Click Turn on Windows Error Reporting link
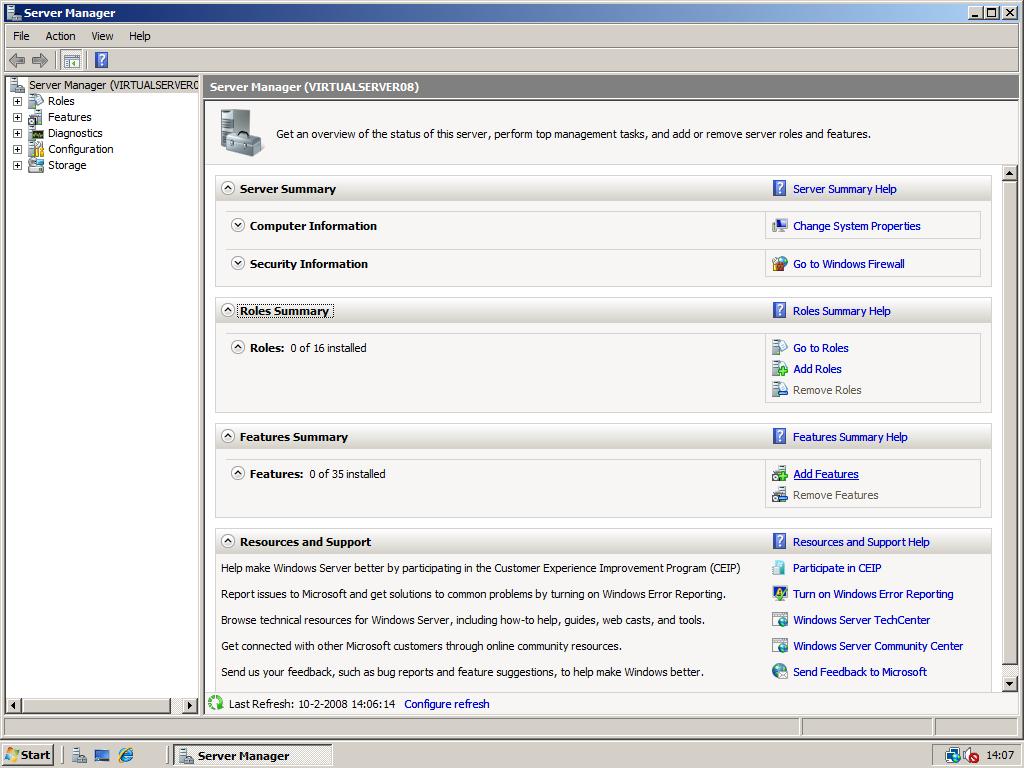The height and width of the screenshot is (768, 1024). [x=873, y=594]
